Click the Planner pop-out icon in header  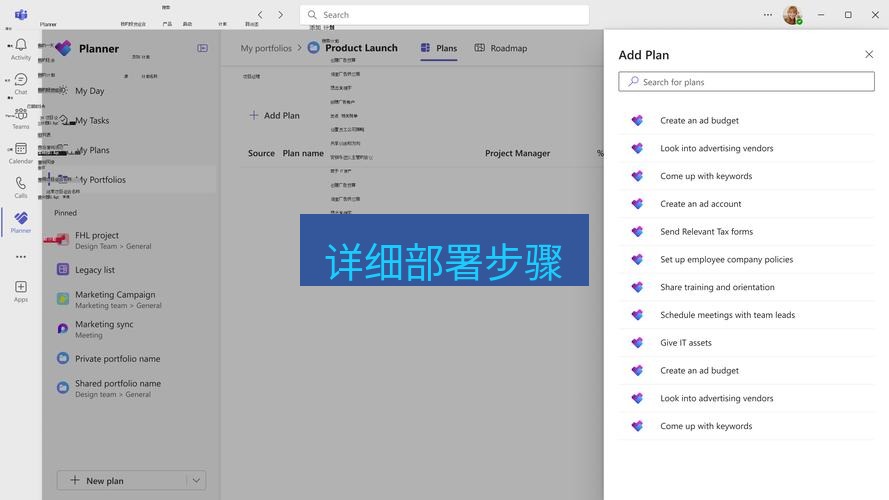pos(203,48)
